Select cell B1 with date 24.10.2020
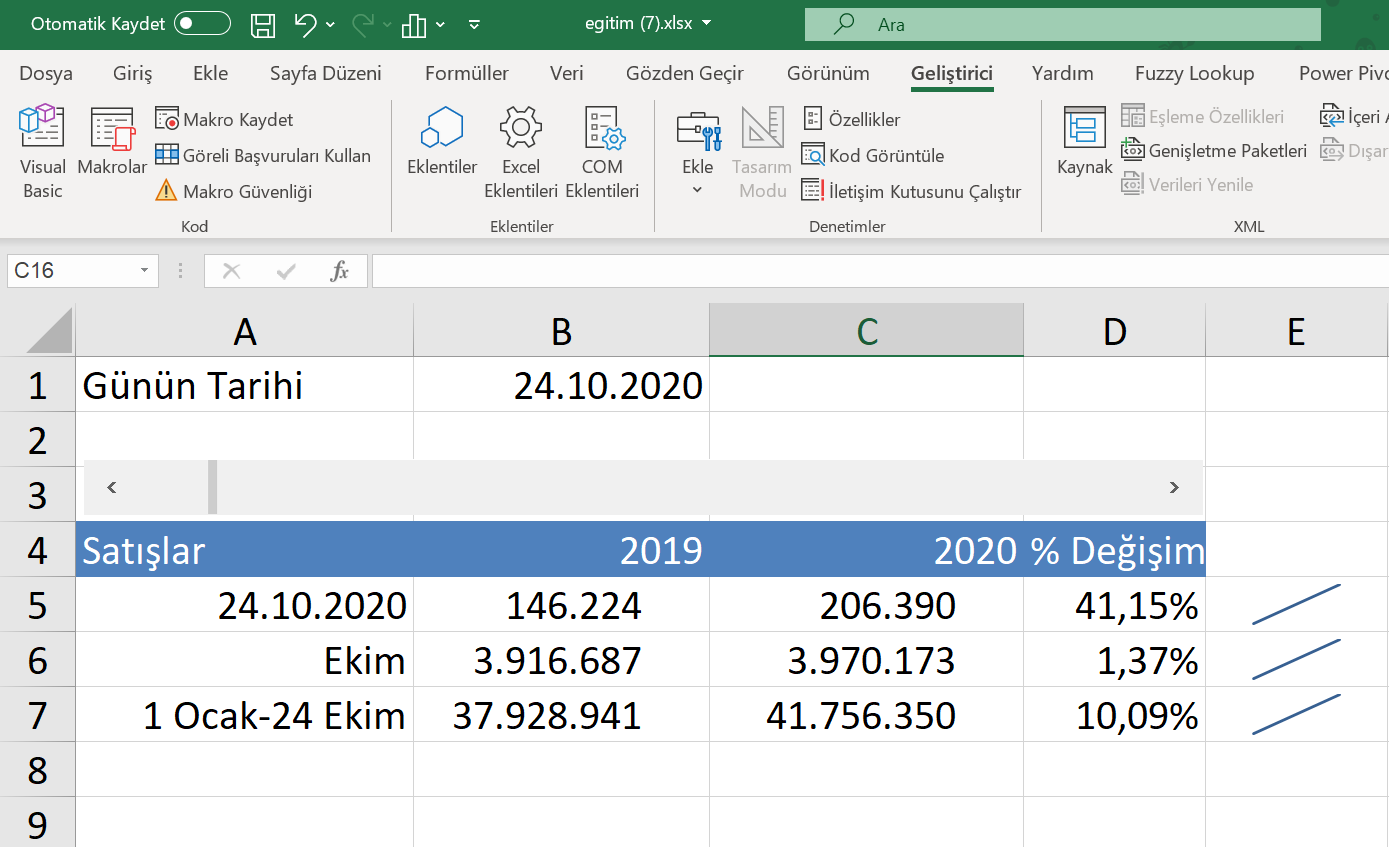This screenshot has height=847, width=1389. tap(562, 385)
